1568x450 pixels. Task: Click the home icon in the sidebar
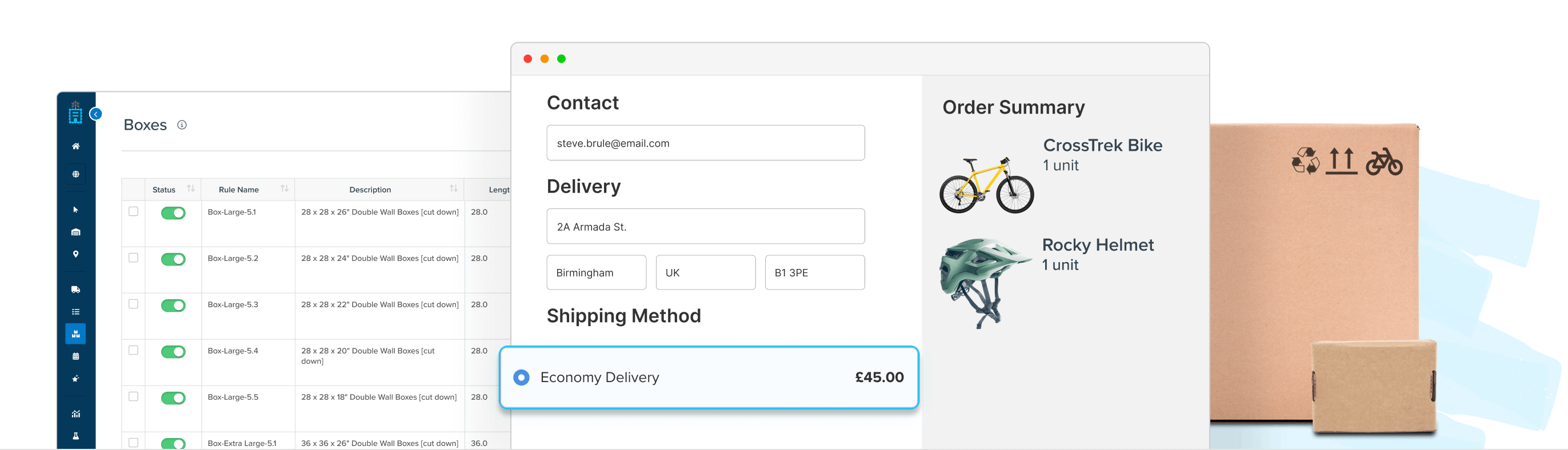pos(75,146)
